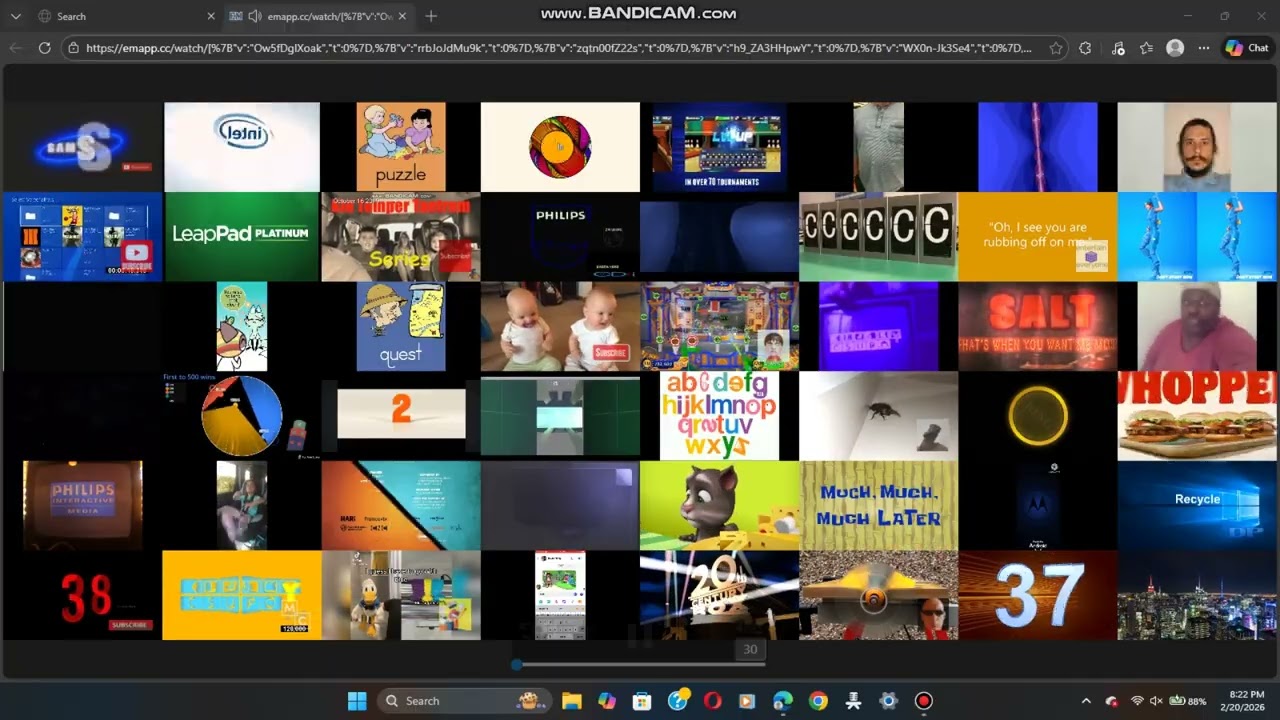This screenshot has height=720, width=1280.
Task: Open the Windows Recycle video thumbnail
Action: 1197,505
